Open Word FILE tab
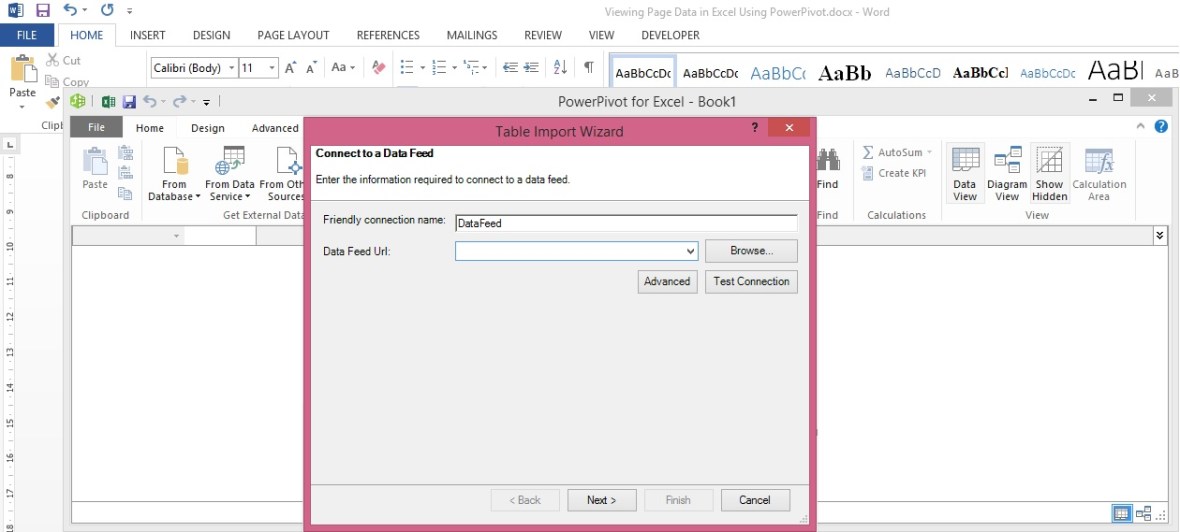Viewport: 1180px width, 532px height. click(x=26, y=35)
